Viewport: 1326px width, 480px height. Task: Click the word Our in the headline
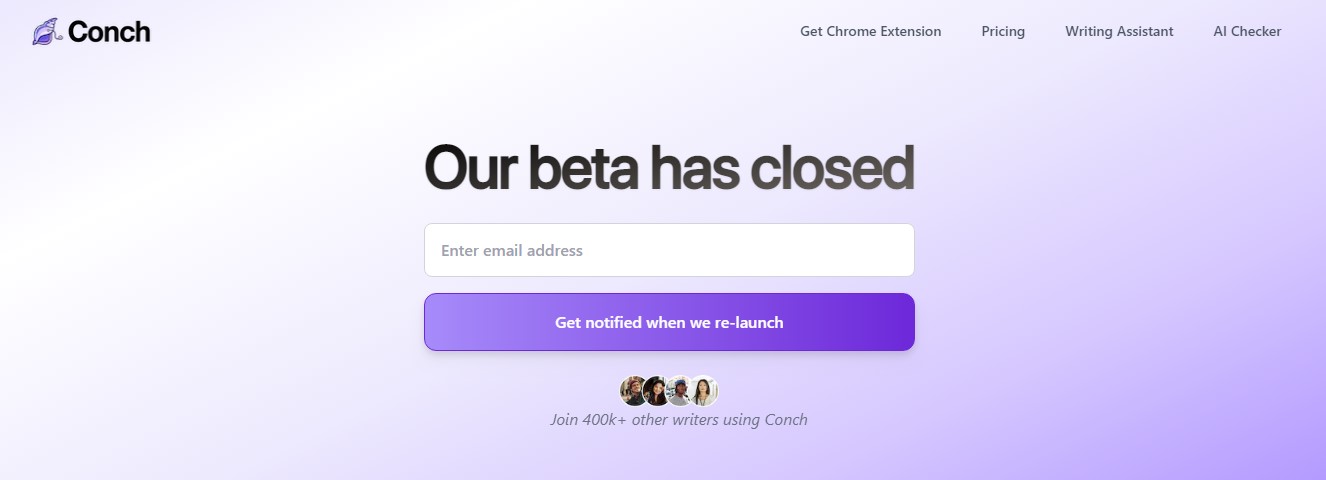[x=470, y=167]
